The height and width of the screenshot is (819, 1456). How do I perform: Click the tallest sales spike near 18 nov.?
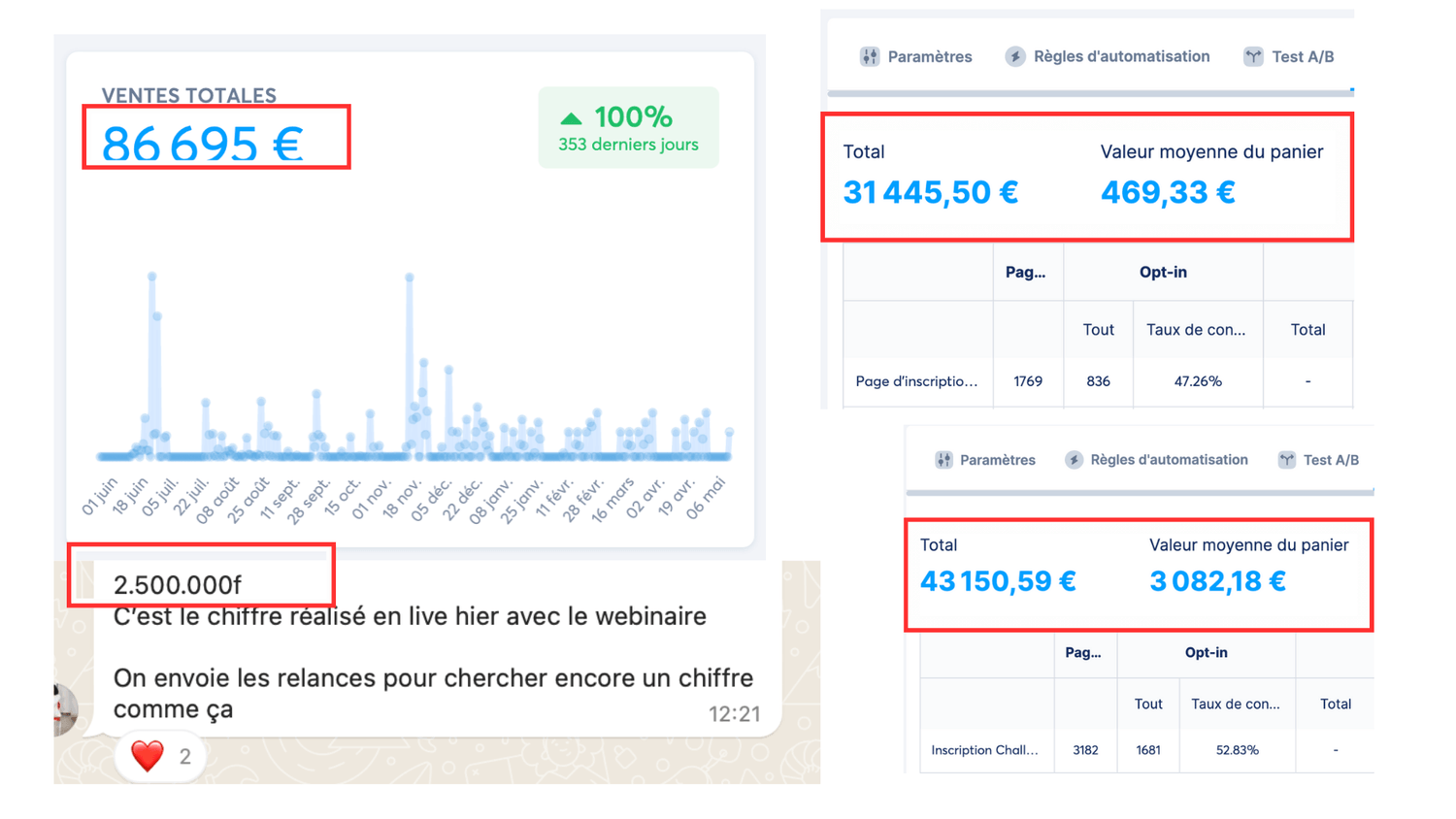click(x=410, y=278)
